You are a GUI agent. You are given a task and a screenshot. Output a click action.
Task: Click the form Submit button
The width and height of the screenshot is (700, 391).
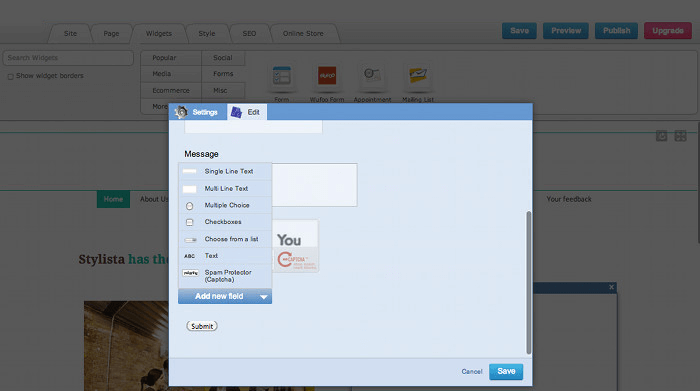[202, 326]
